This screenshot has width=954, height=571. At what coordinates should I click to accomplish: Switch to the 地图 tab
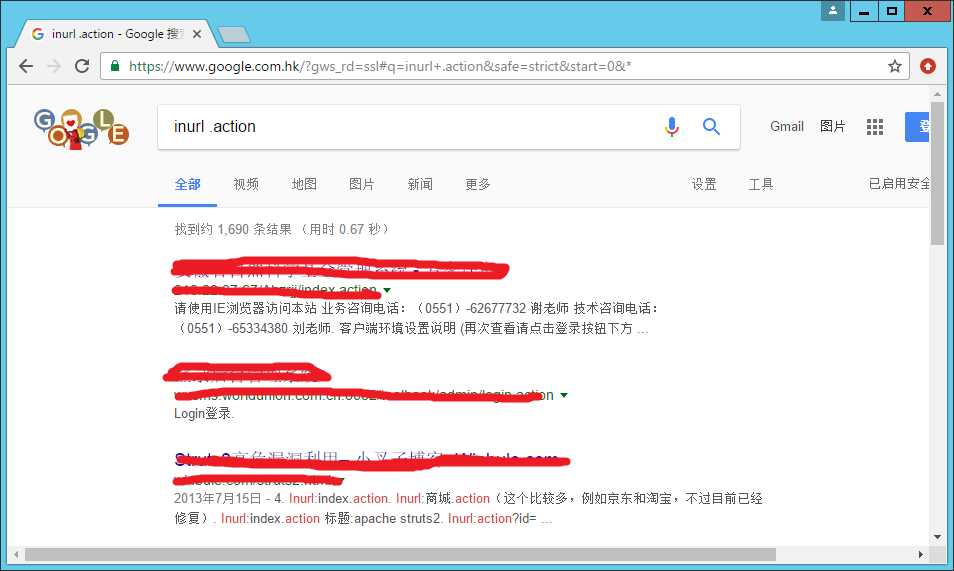point(304,184)
